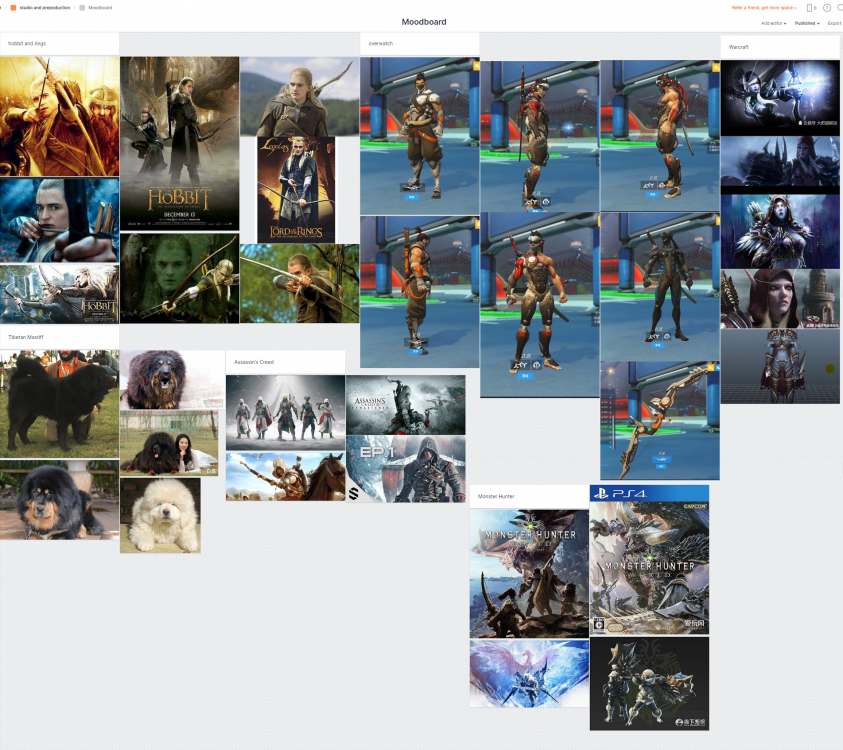Viewport: 843px width, 750px height.
Task: Select the 'Assassin's Creed' column header
Action: tap(285, 362)
